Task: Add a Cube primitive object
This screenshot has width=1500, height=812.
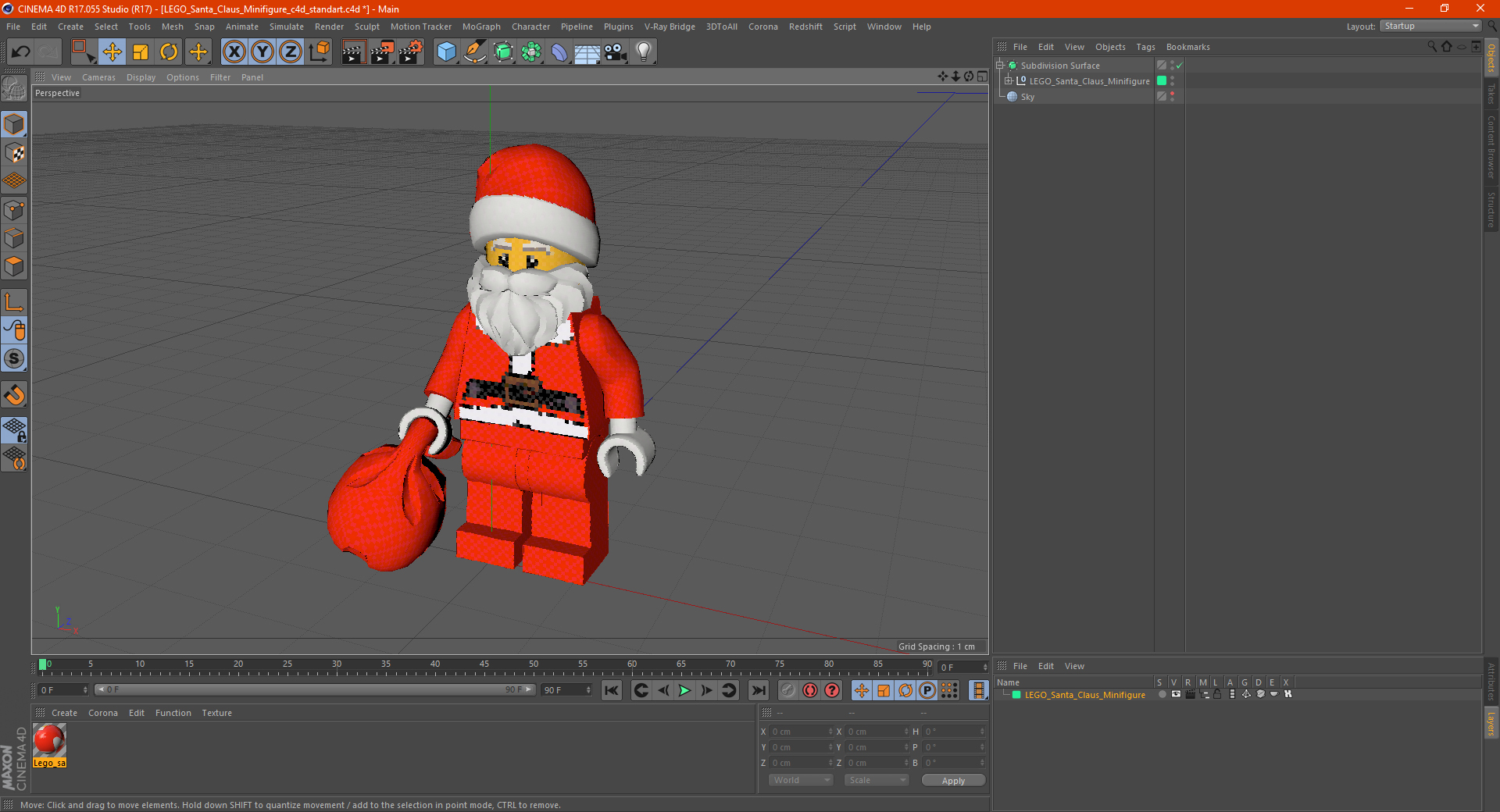Action: pyautogui.click(x=446, y=52)
